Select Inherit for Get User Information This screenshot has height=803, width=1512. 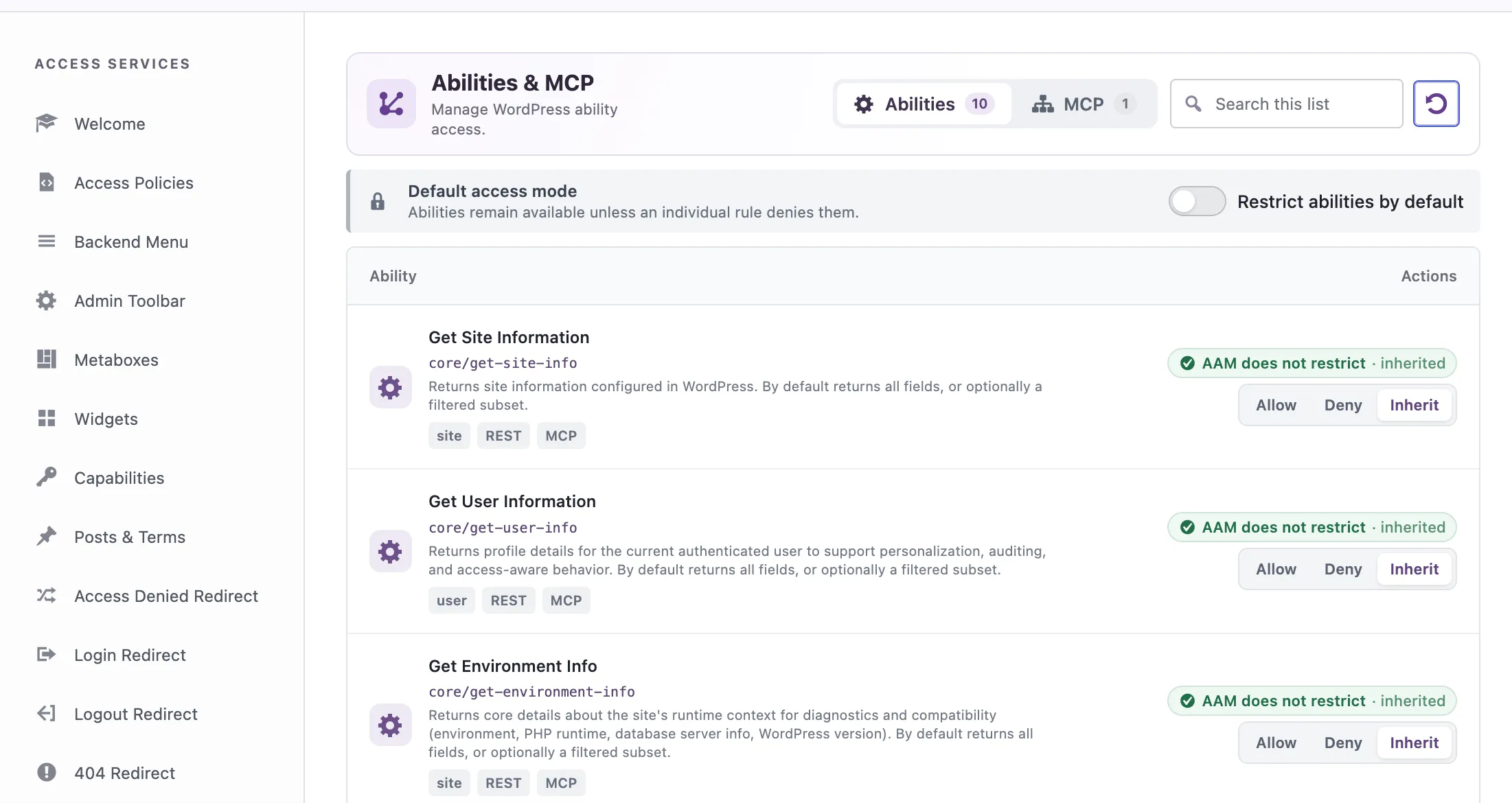pos(1414,569)
